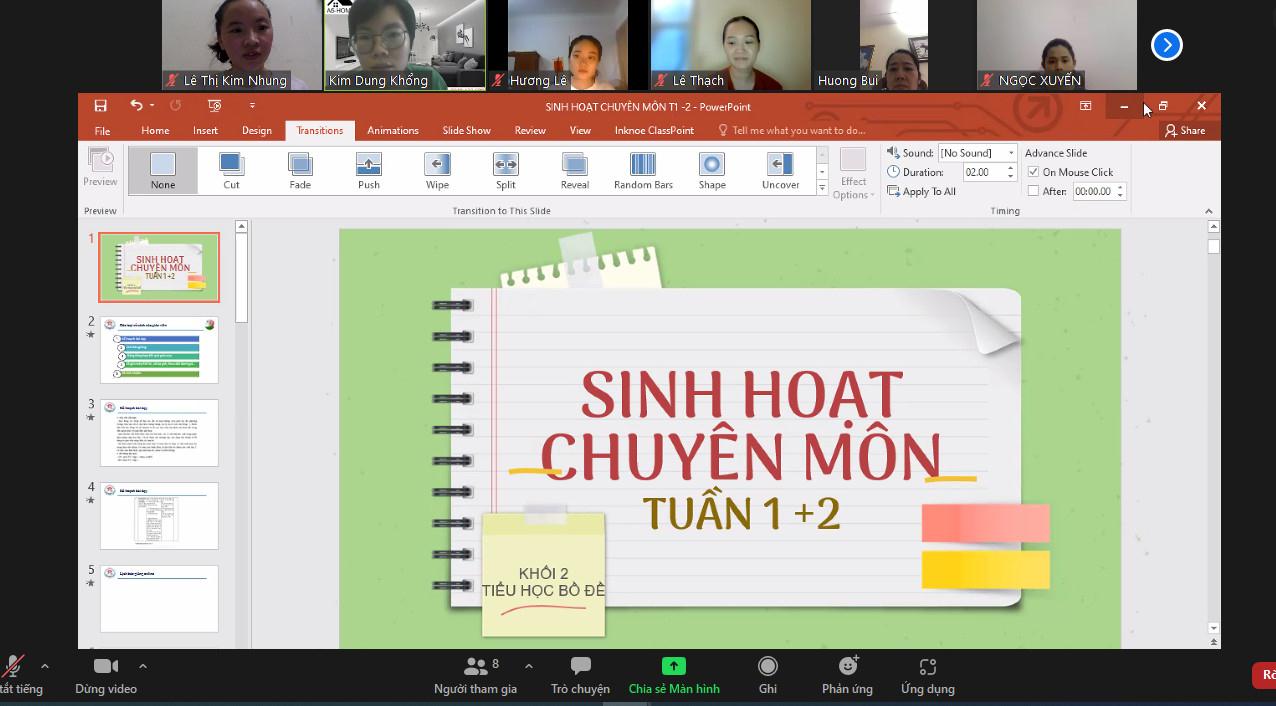Enable the After timing checkbox
This screenshot has height=706, width=1276.
click(1034, 191)
